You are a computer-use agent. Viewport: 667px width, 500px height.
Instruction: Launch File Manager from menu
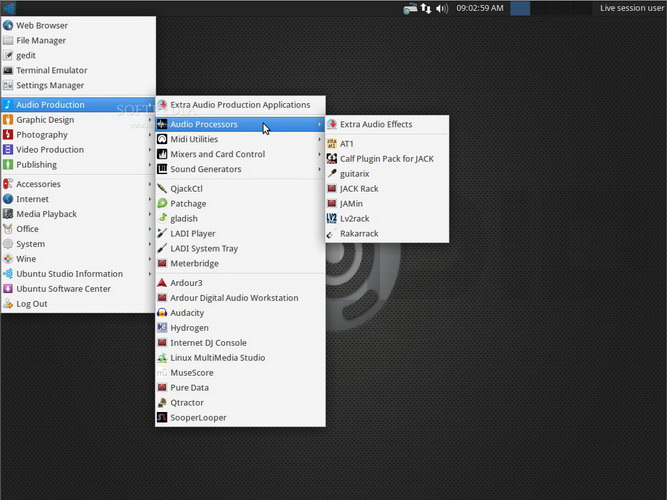pyautogui.click(x=78, y=40)
